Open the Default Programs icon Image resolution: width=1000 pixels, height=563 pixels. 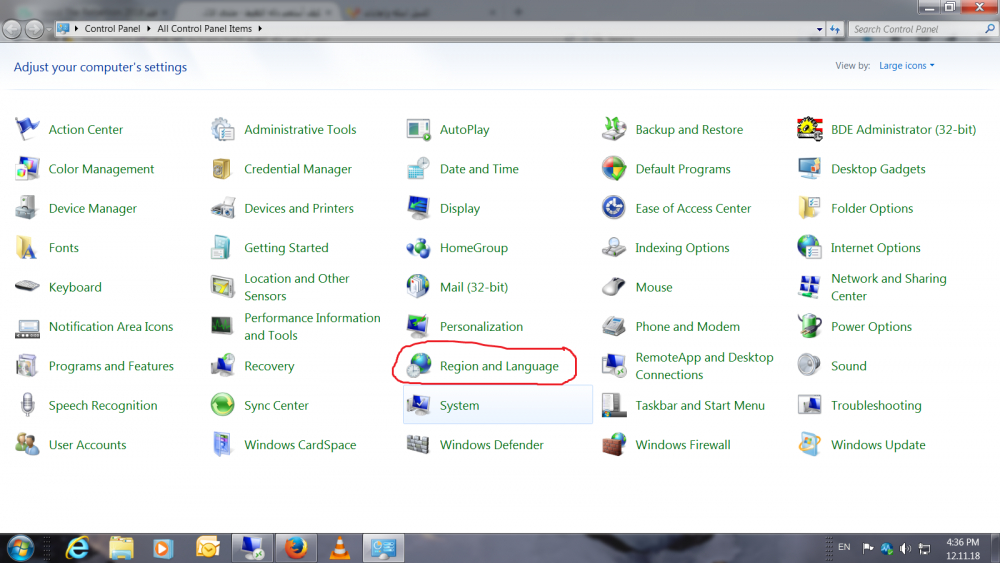coord(614,169)
